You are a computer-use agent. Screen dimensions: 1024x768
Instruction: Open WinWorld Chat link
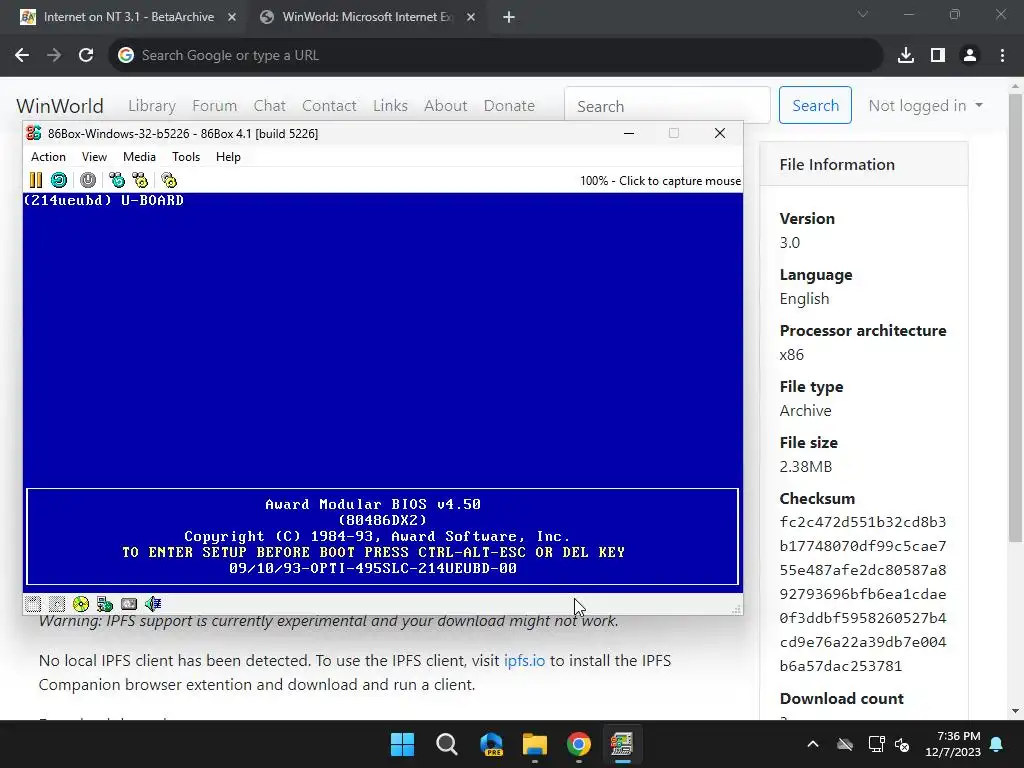pyautogui.click(x=269, y=106)
